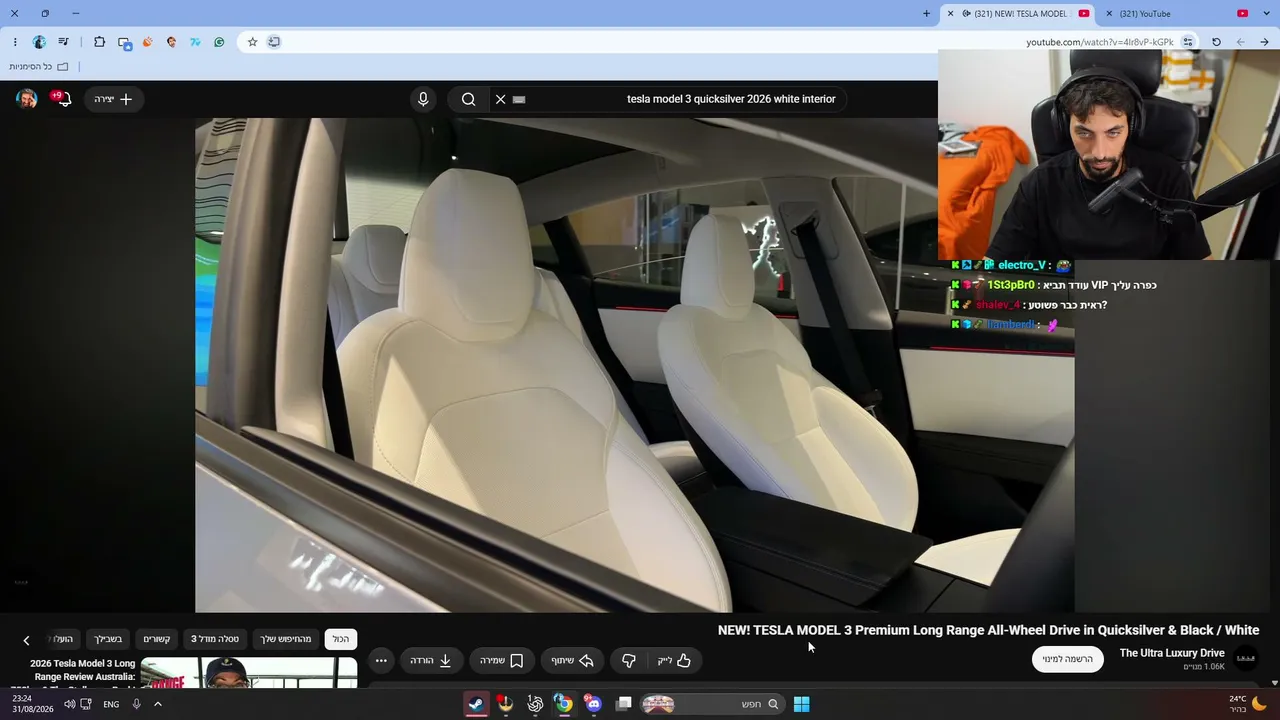Open a new browser tab
The width and height of the screenshot is (1280, 720).
tap(926, 14)
